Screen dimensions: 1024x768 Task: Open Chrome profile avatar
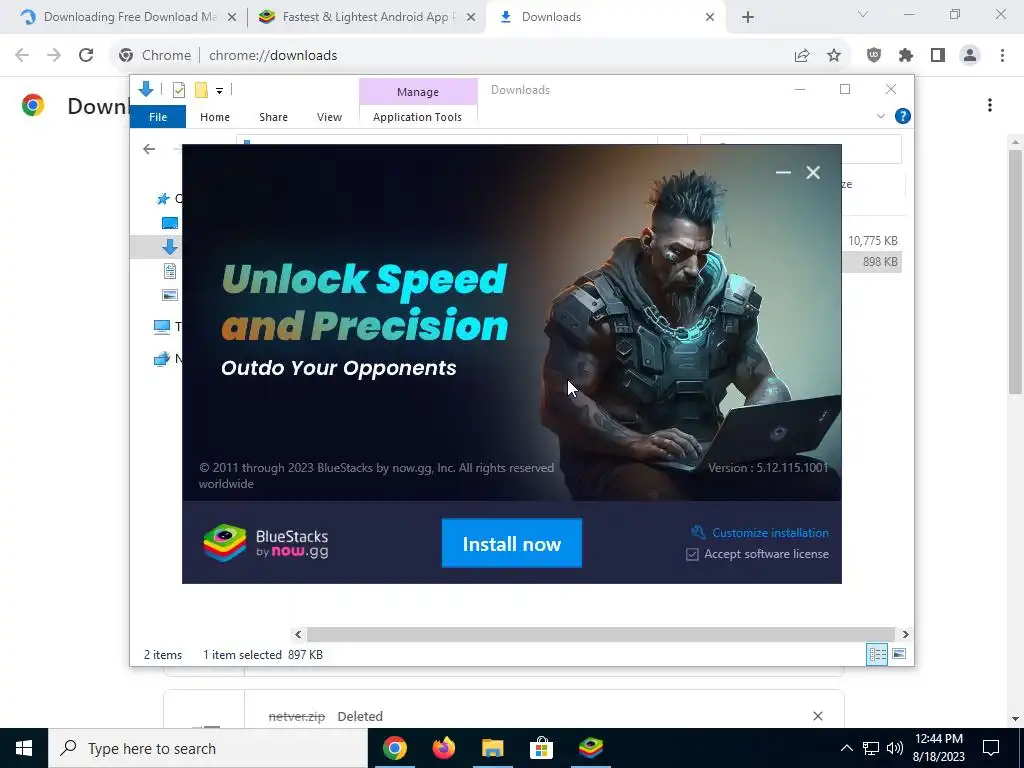(x=970, y=56)
